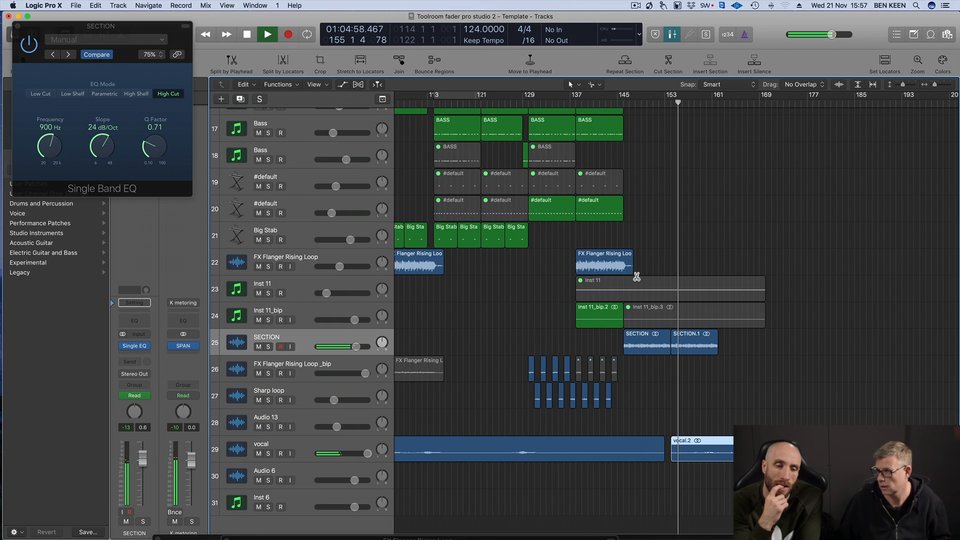
Task: Click the Compare button in the EQ plugin
Action: [x=97, y=54]
